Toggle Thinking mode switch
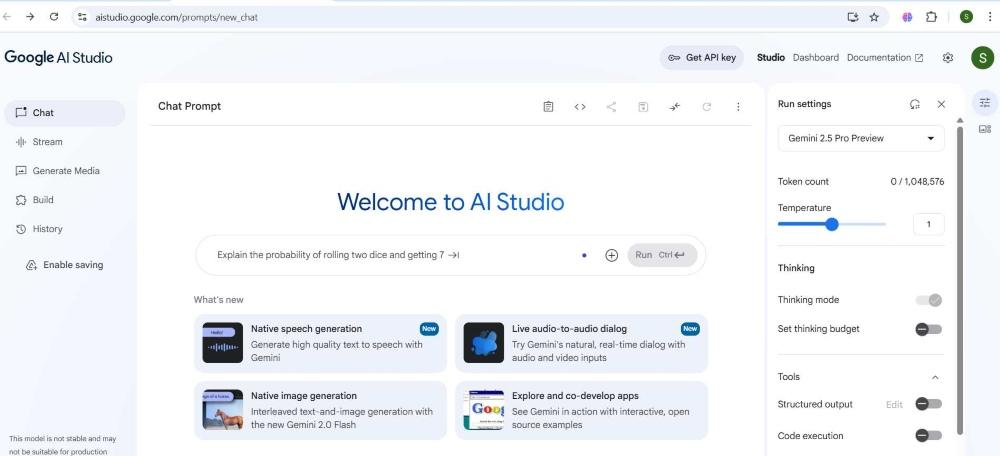1000x456 pixels. click(x=929, y=300)
